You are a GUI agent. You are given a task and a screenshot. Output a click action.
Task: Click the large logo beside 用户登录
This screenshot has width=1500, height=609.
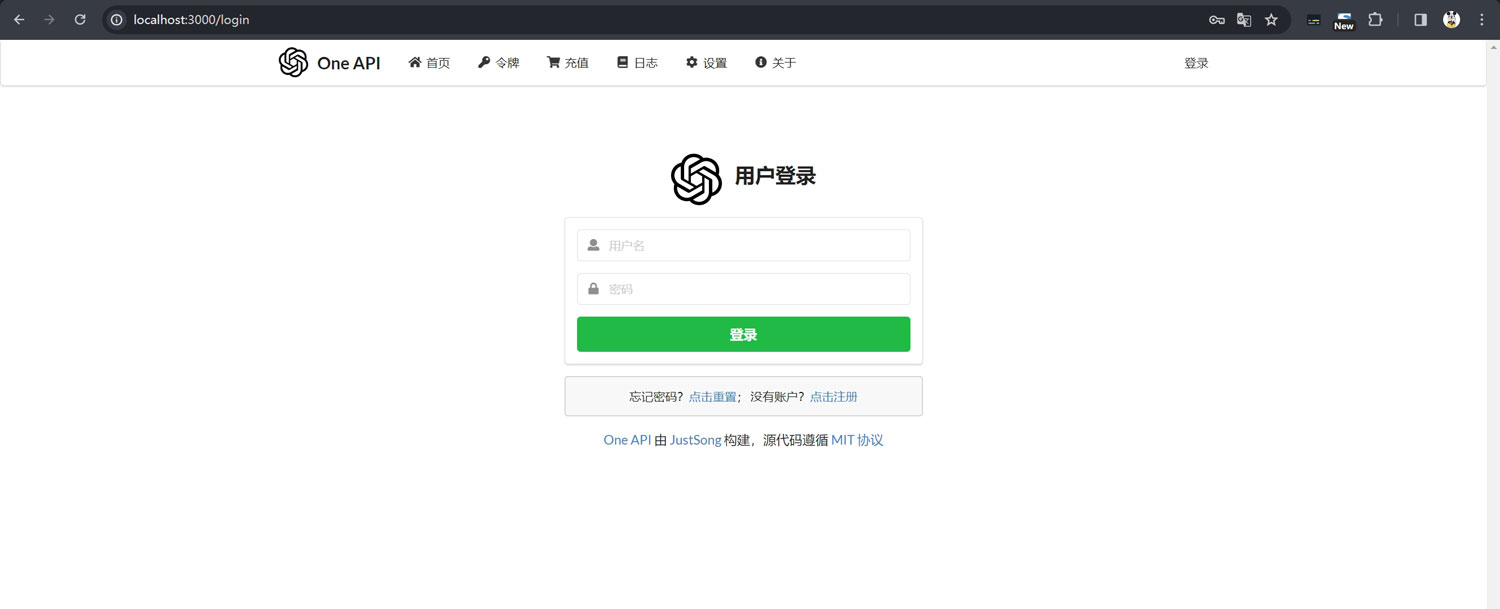point(696,180)
